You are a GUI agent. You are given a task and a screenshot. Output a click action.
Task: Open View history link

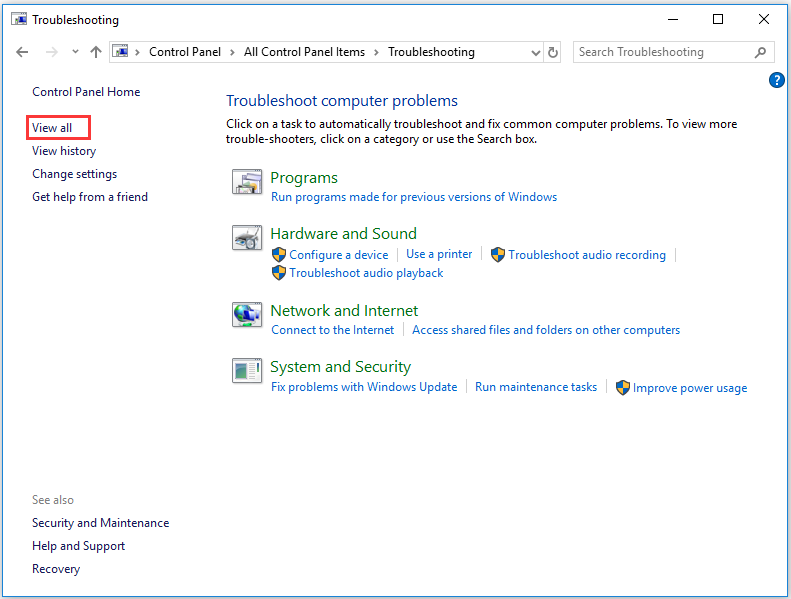click(x=64, y=151)
